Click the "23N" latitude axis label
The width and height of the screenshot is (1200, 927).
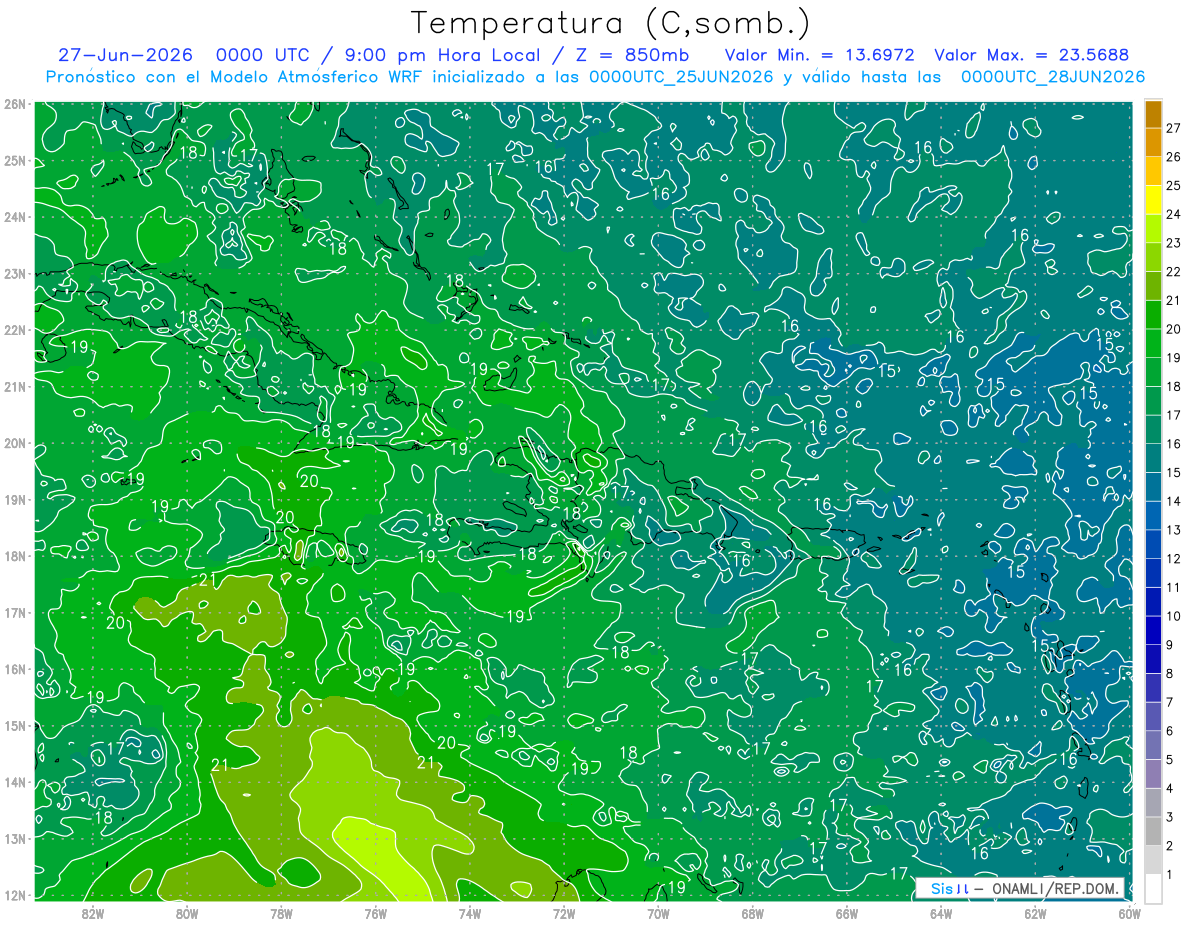pyautogui.click(x=14, y=274)
